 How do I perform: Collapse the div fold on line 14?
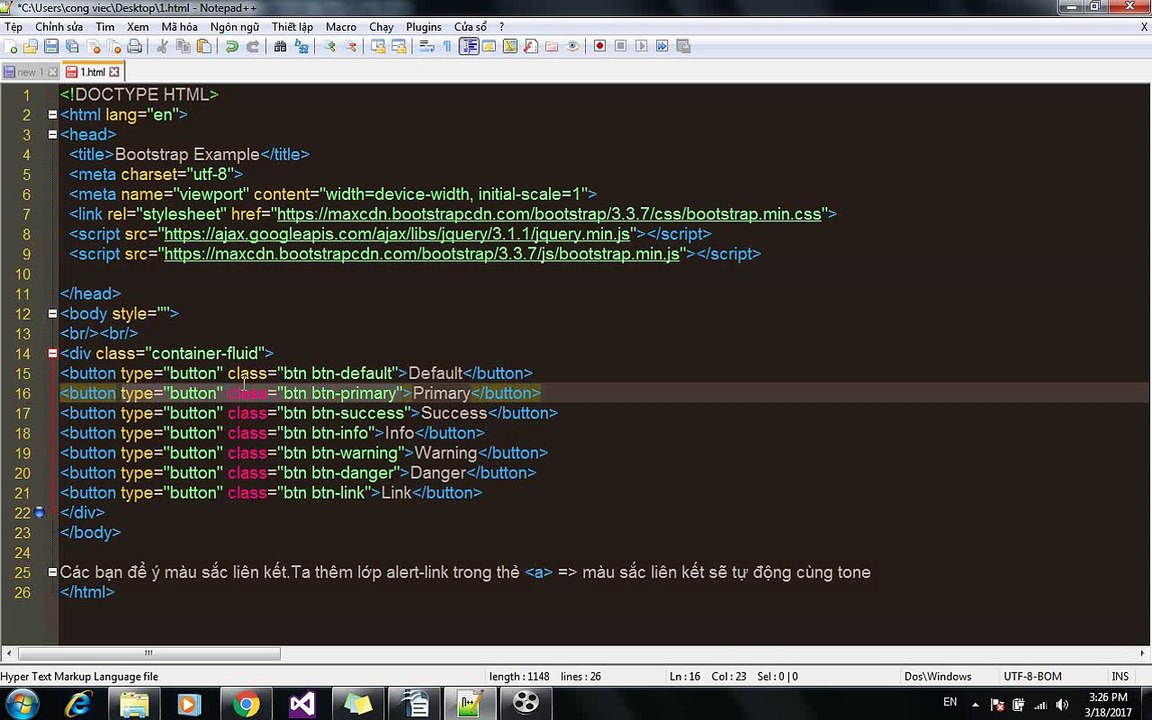[52, 353]
